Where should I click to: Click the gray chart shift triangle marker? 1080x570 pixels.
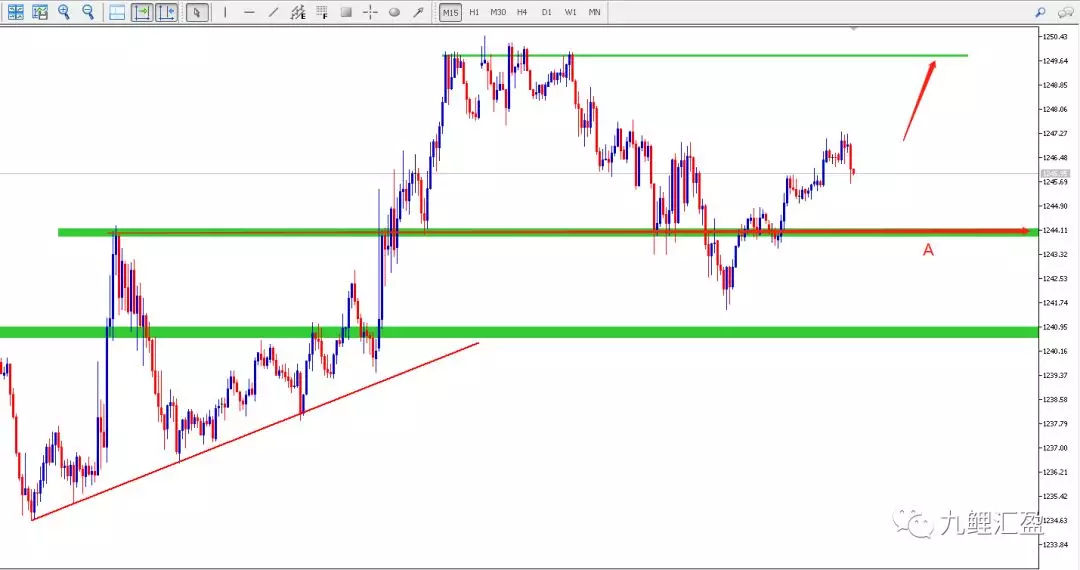click(853, 28)
